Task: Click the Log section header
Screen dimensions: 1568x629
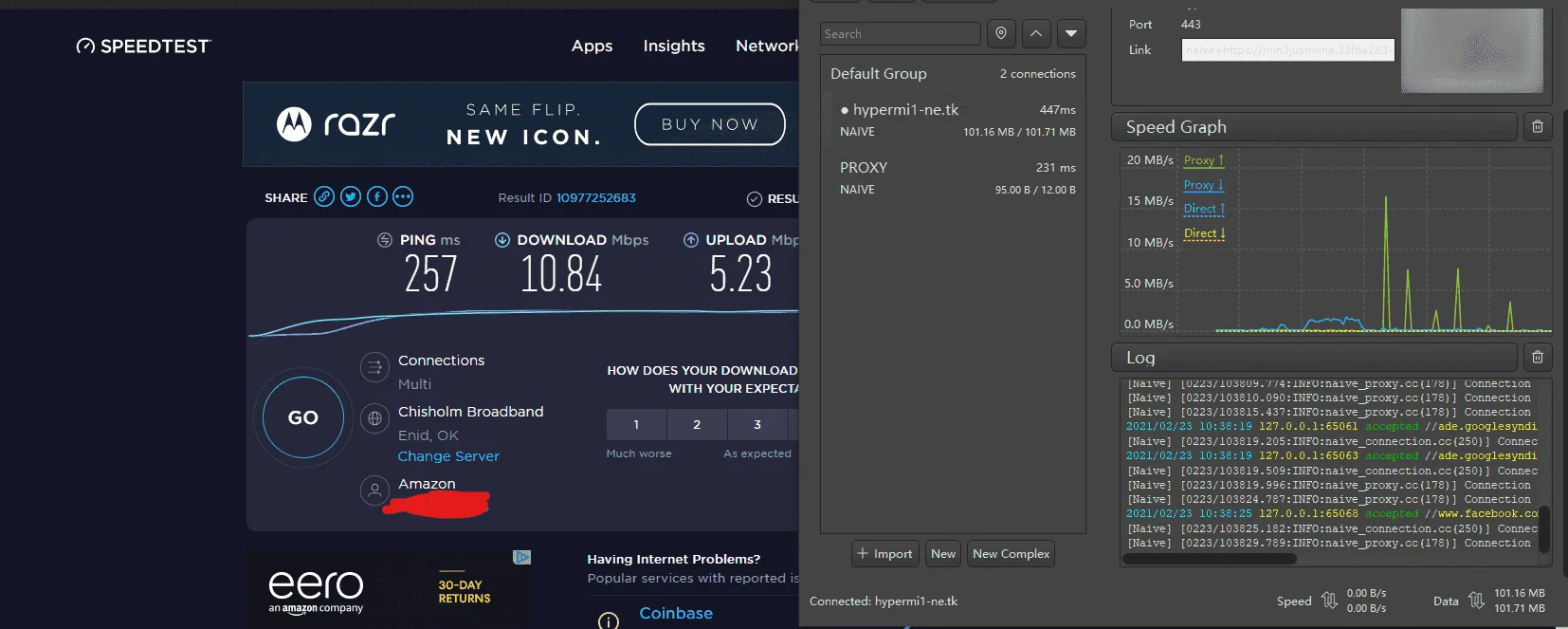Action: 1314,357
